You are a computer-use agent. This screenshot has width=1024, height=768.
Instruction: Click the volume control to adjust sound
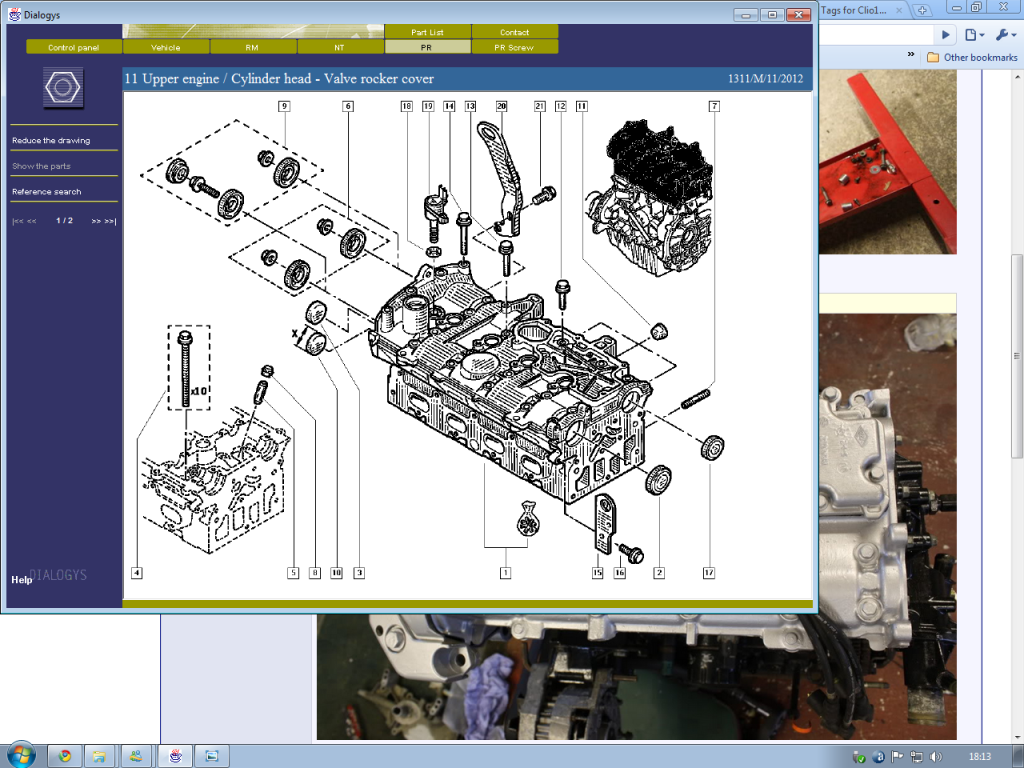point(936,755)
